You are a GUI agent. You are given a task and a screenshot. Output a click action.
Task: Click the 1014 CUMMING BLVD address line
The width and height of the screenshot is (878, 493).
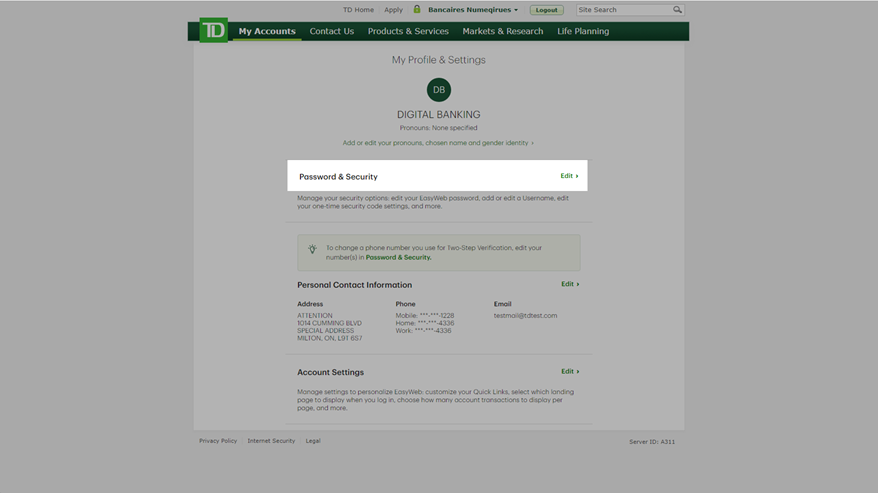(329, 323)
